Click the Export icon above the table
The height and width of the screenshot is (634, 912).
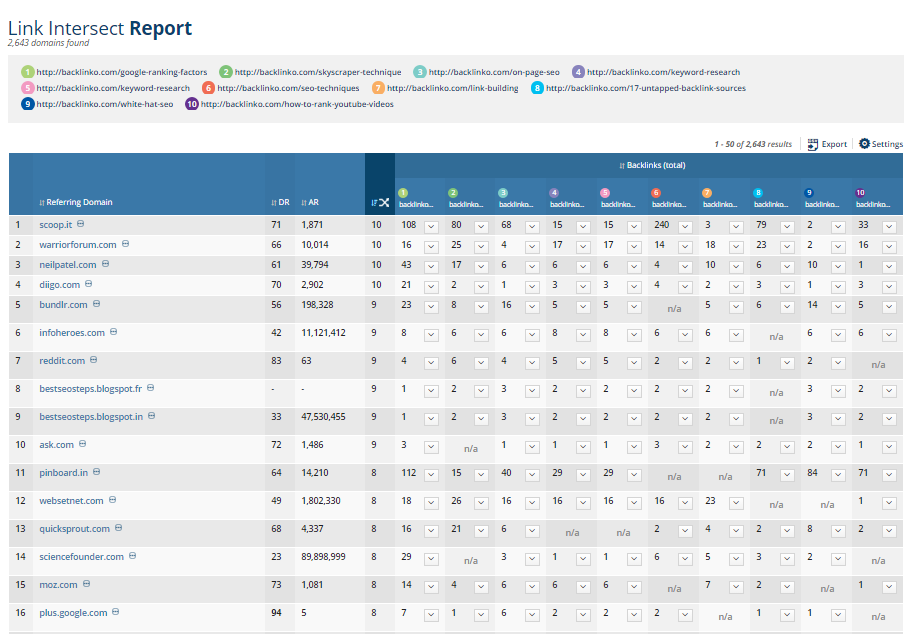[x=811, y=144]
